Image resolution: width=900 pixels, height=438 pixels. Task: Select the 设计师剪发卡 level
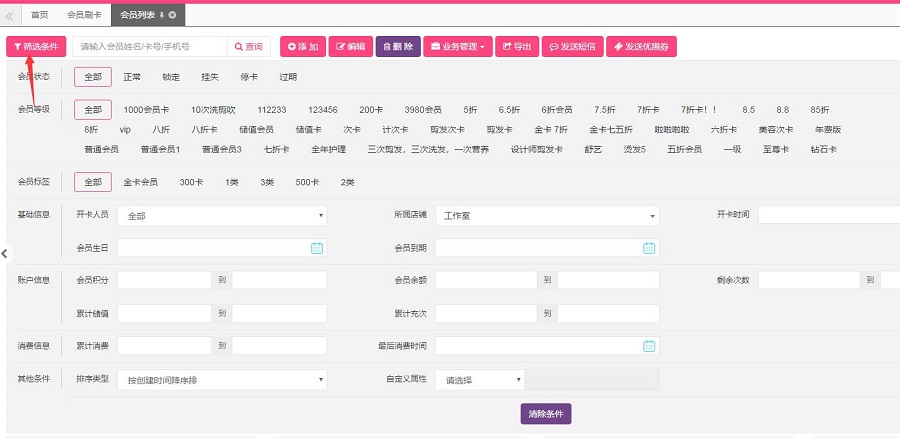(x=537, y=149)
